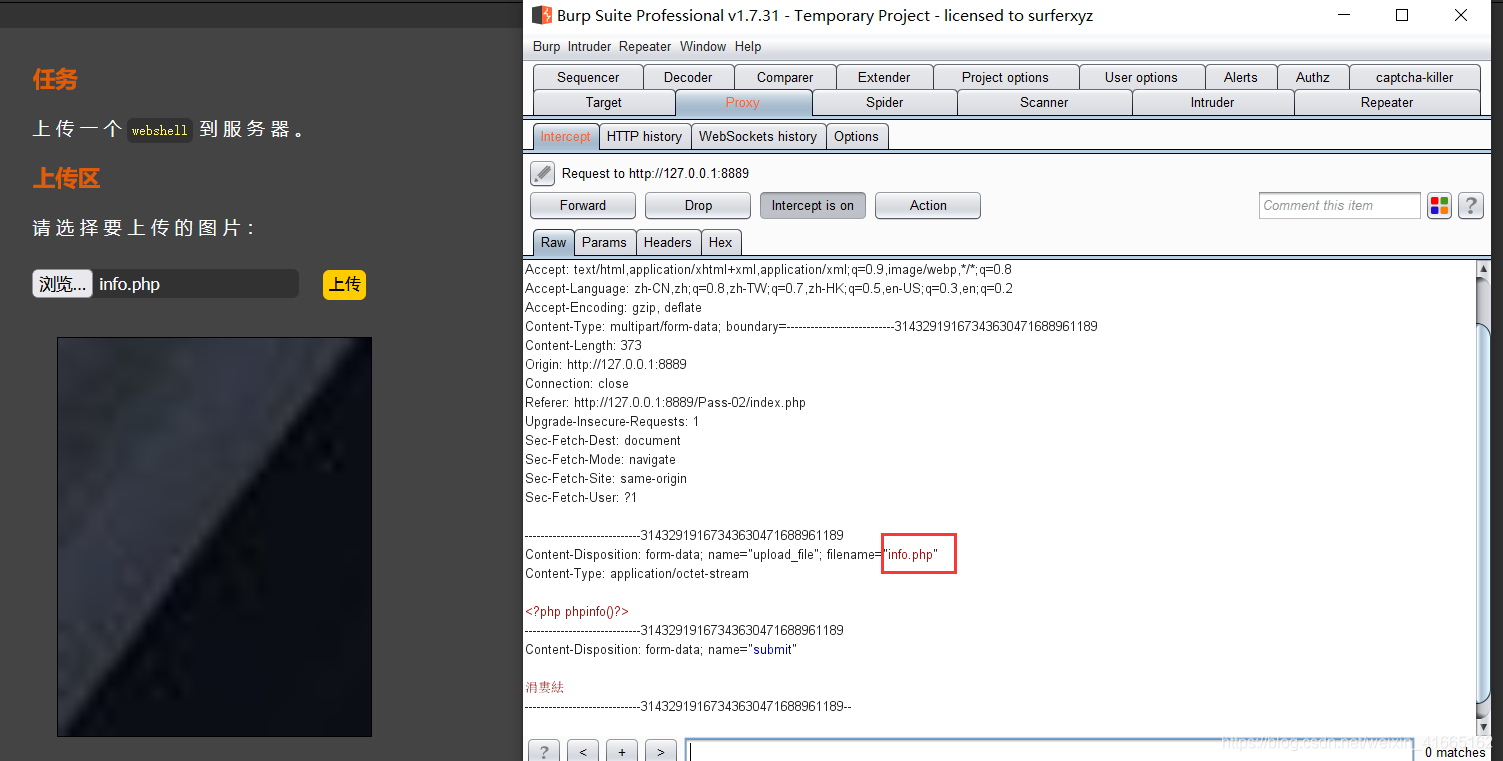The width and height of the screenshot is (1503, 761).
Task: Forward the intercepted request
Action: point(583,205)
